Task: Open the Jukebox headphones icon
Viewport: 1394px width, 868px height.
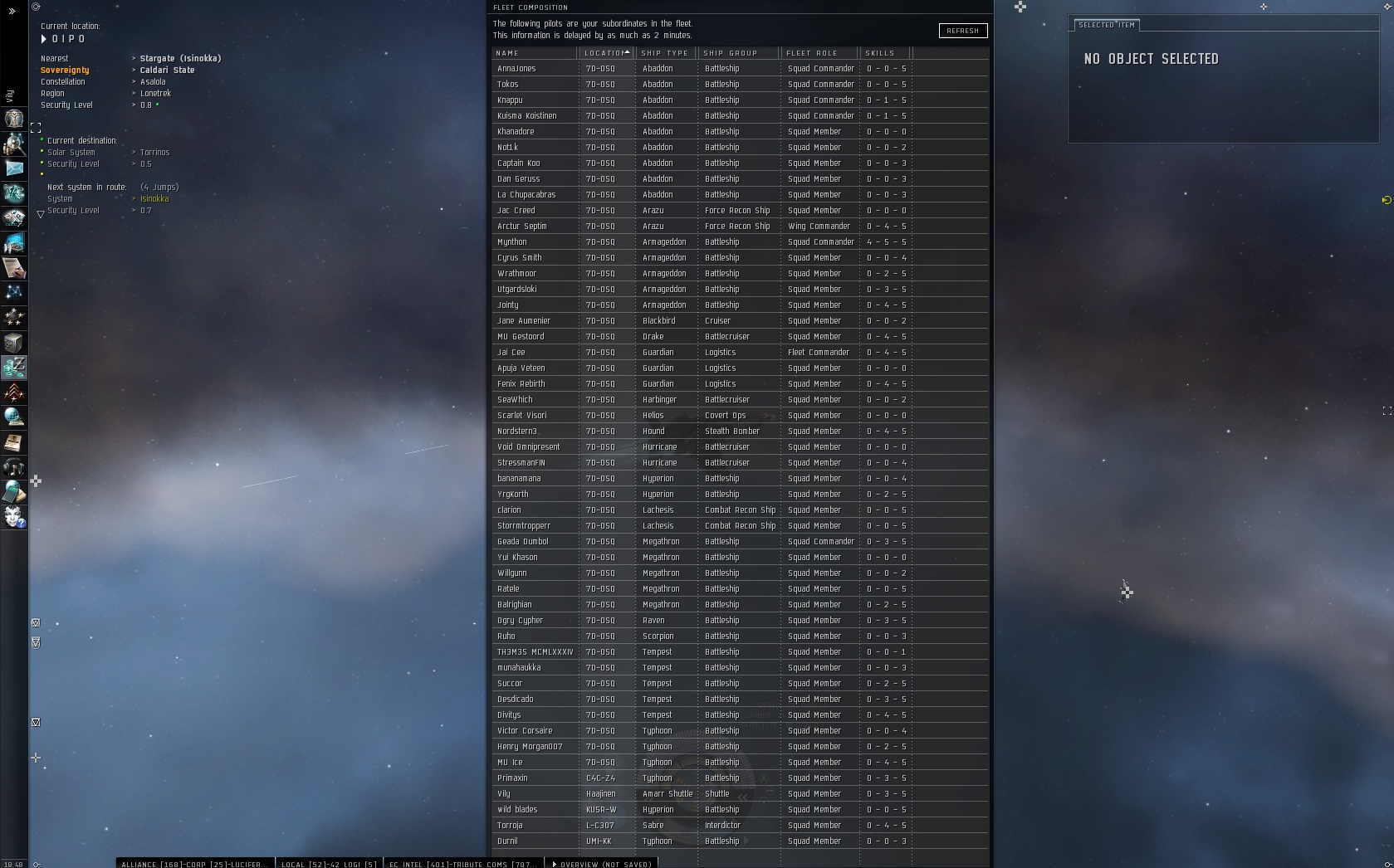Action: (14, 467)
